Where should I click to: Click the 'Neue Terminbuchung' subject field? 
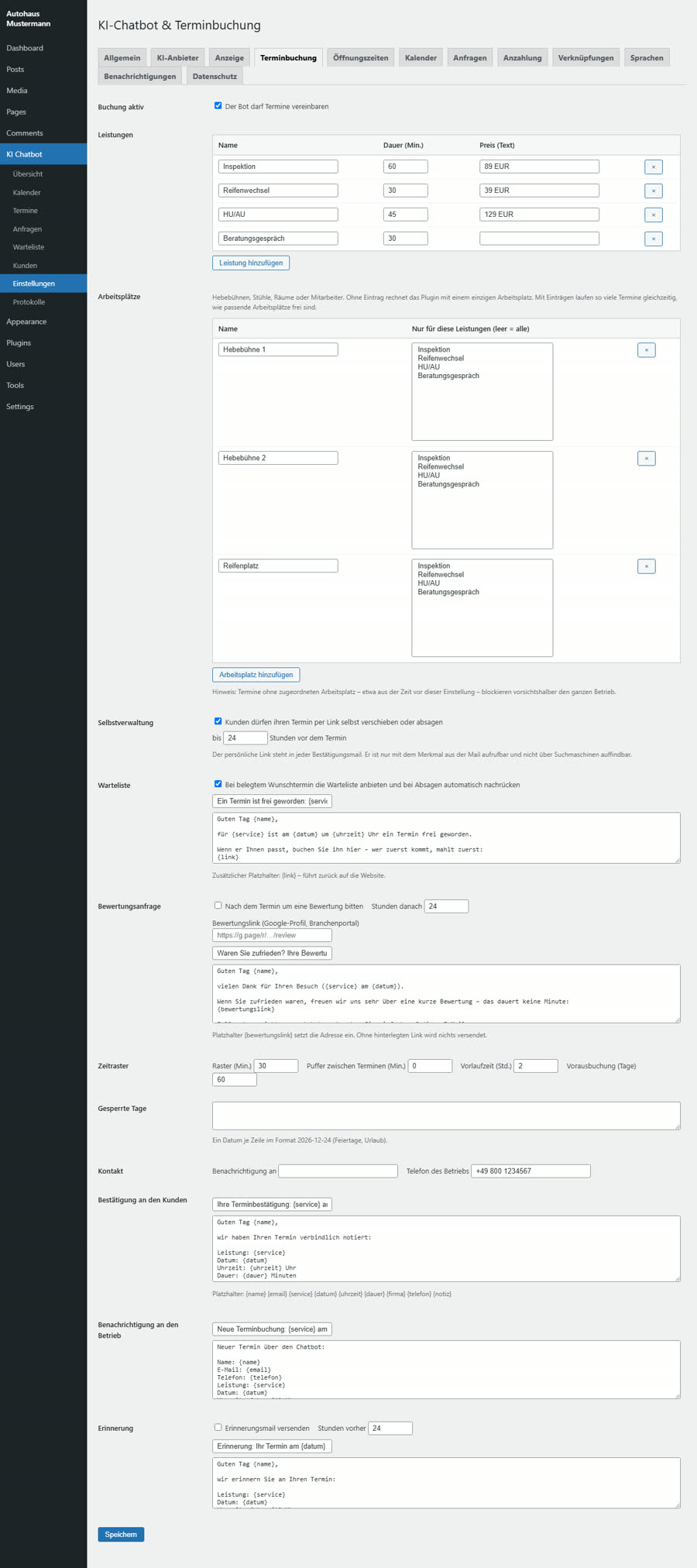(272, 1329)
